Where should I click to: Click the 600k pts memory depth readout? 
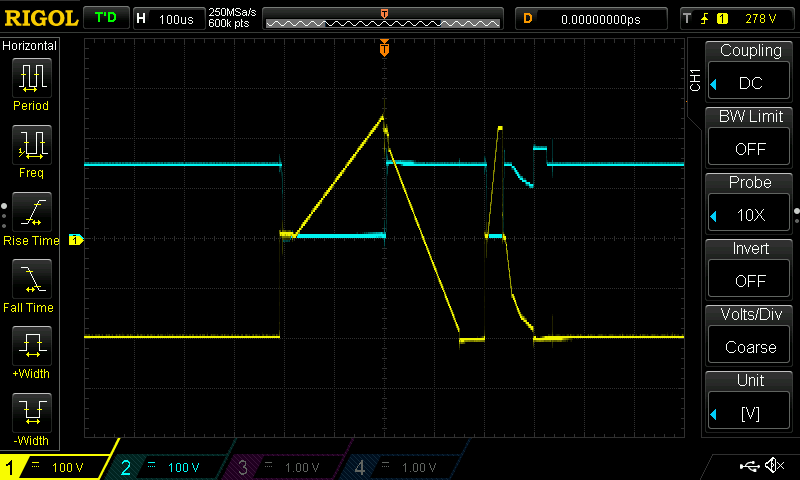(229, 24)
